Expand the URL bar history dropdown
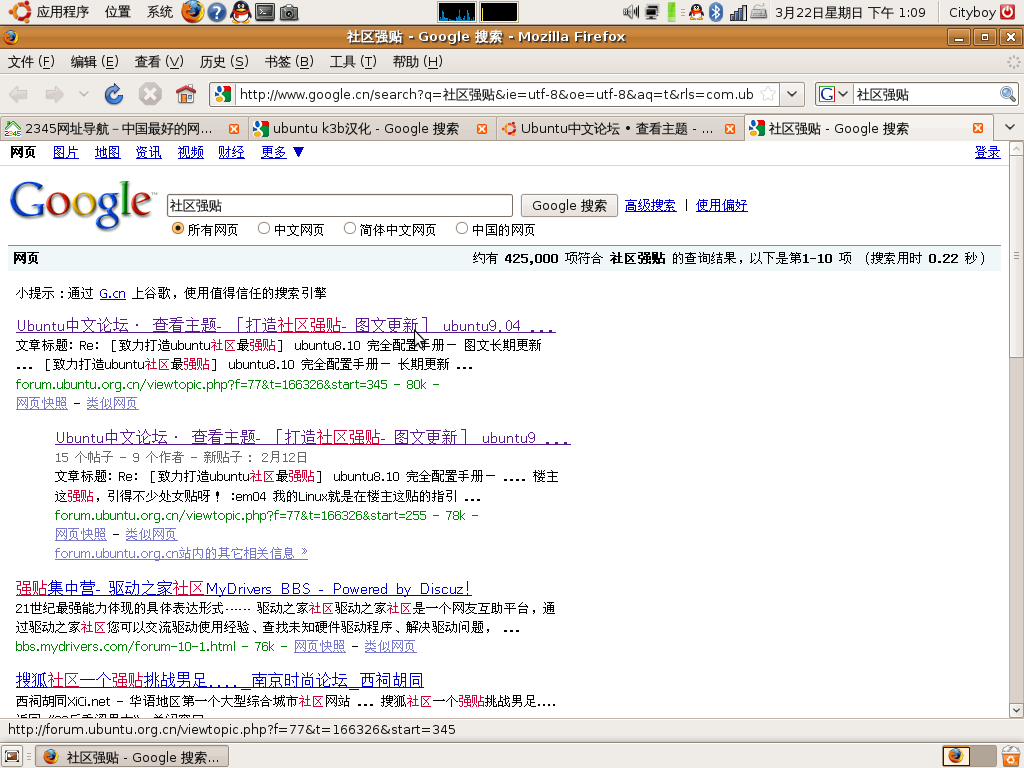The width and height of the screenshot is (1024, 768). [x=792, y=94]
